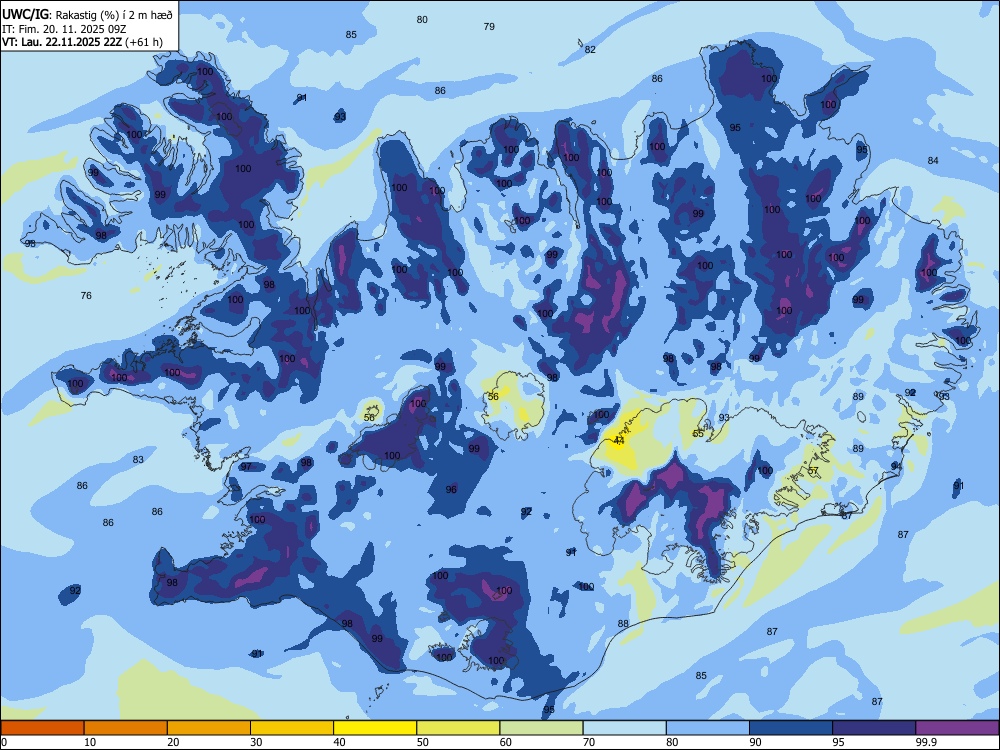Pick the pale yellow 50–60 legend swatch
The image size is (1000, 750).
(458, 728)
